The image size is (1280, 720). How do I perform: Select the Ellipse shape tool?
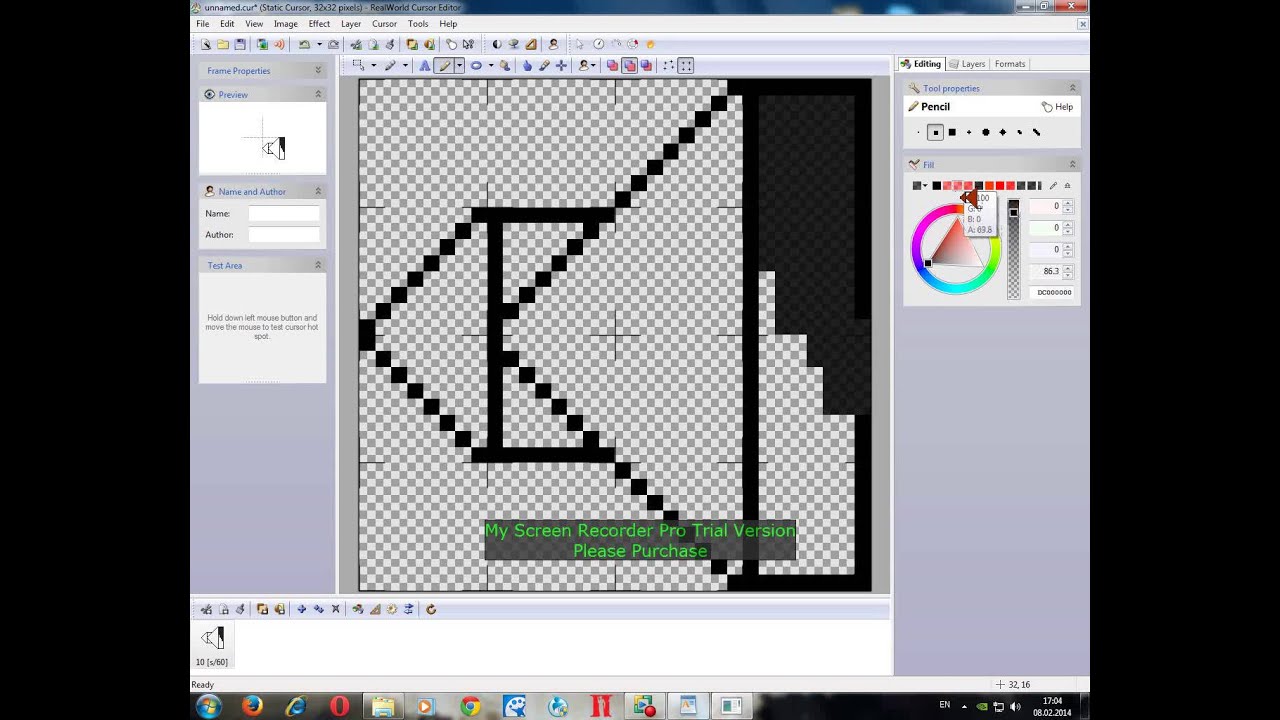[476, 65]
